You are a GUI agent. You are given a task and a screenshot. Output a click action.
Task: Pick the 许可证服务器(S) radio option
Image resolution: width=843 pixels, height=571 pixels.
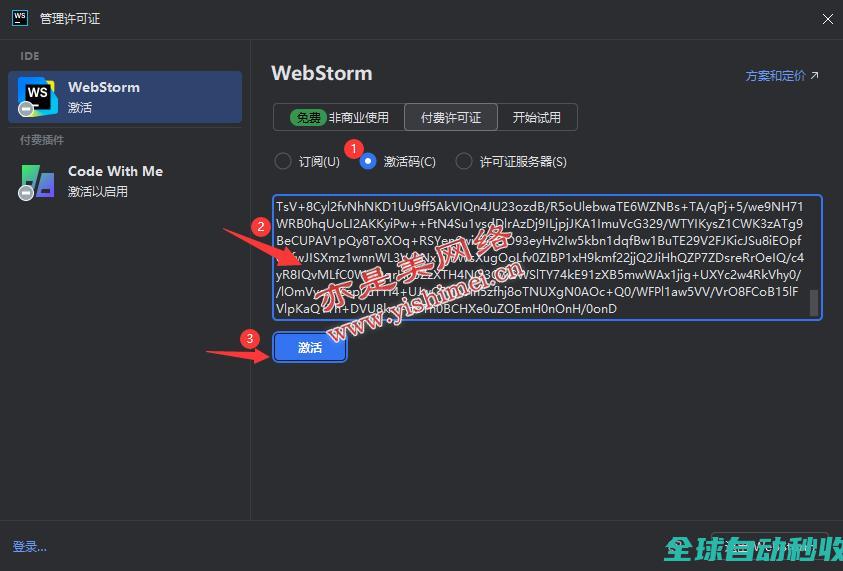pos(464,161)
